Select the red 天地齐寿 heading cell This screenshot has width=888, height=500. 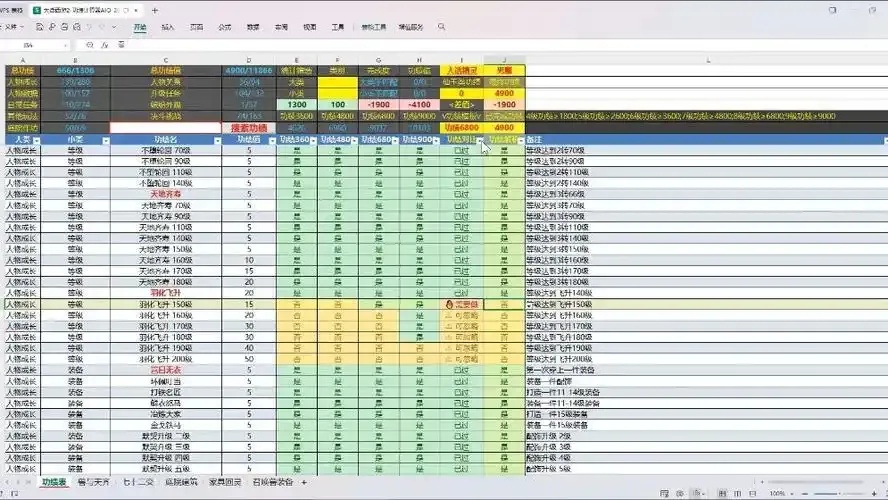point(166,194)
